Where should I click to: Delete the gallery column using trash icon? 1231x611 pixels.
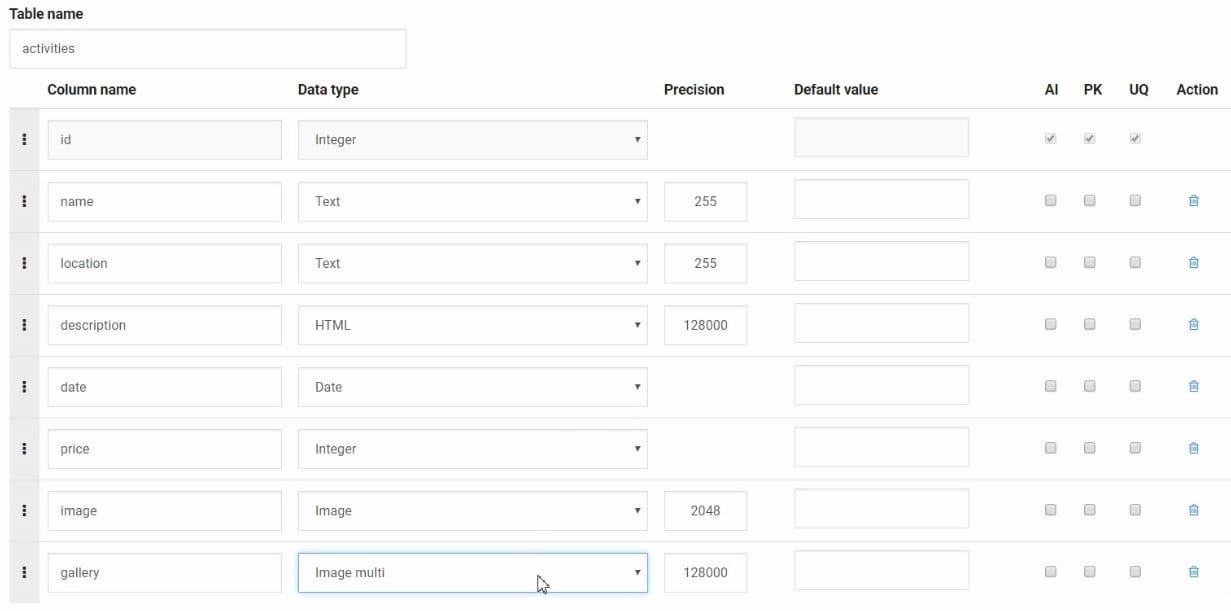tap(1193, 572)
